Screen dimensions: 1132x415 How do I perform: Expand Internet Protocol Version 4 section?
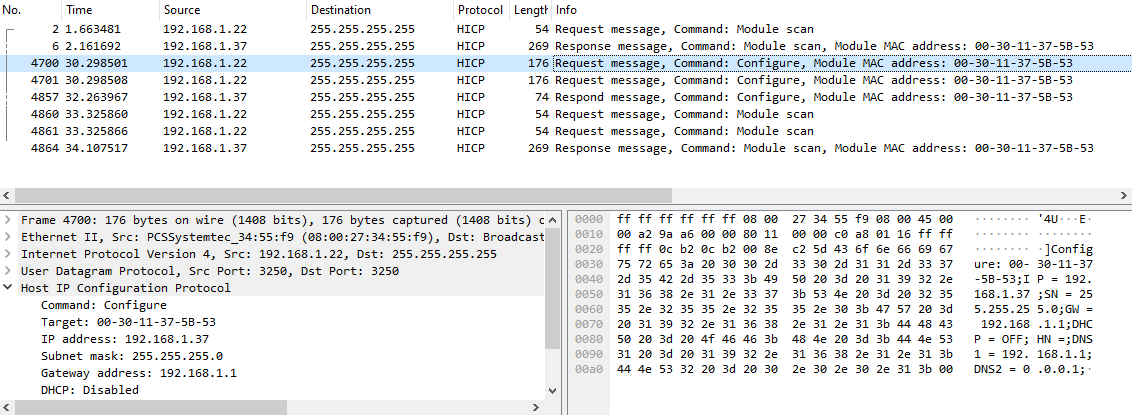point(9,254)
